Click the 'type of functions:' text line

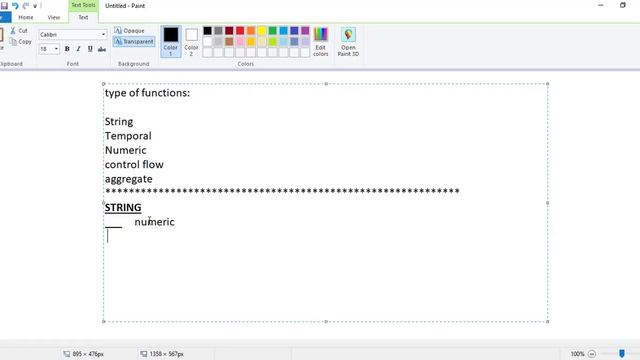pyautogui.click(x=147, y=93)
